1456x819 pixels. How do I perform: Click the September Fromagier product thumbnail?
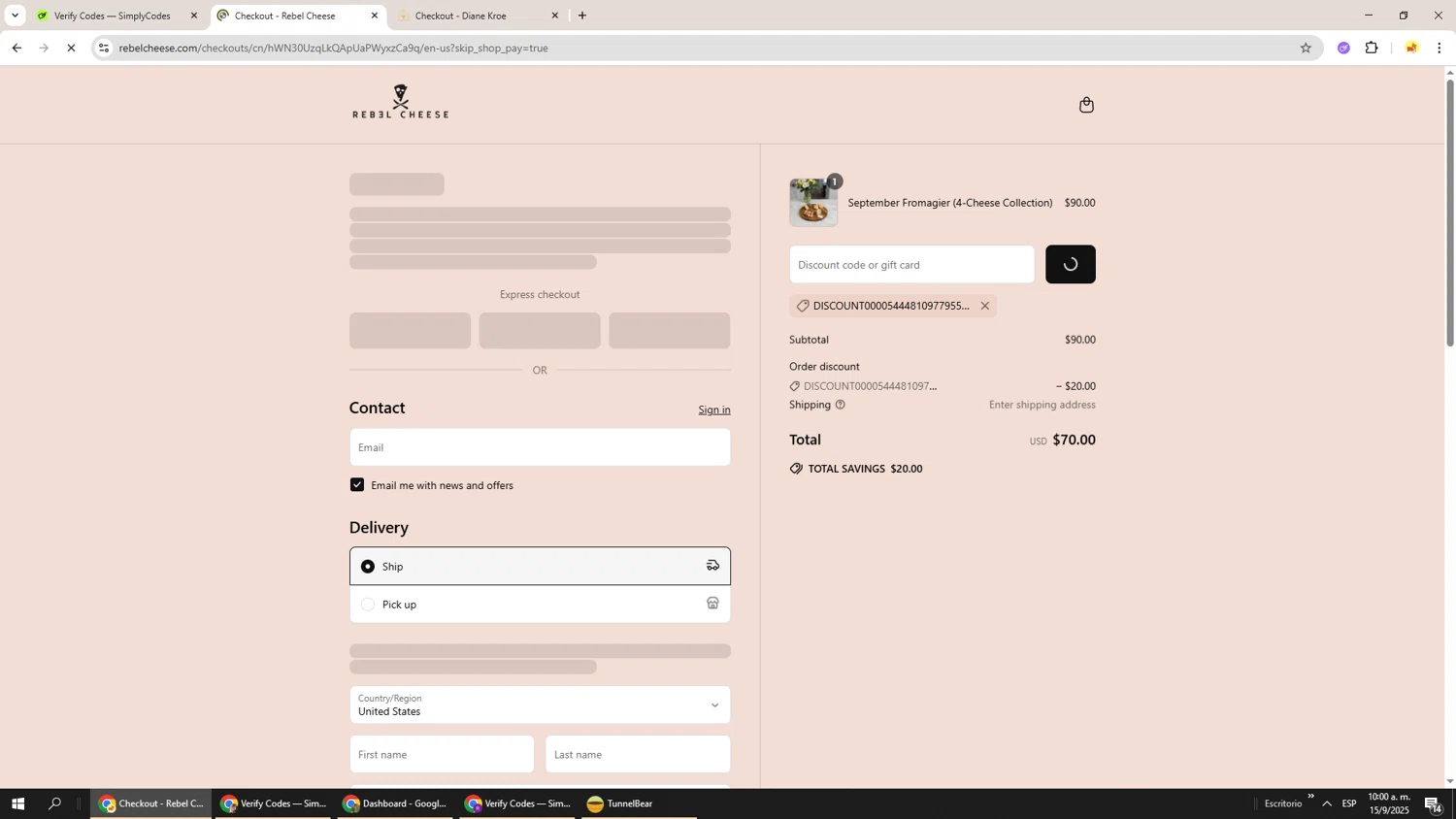pos(813,203)
